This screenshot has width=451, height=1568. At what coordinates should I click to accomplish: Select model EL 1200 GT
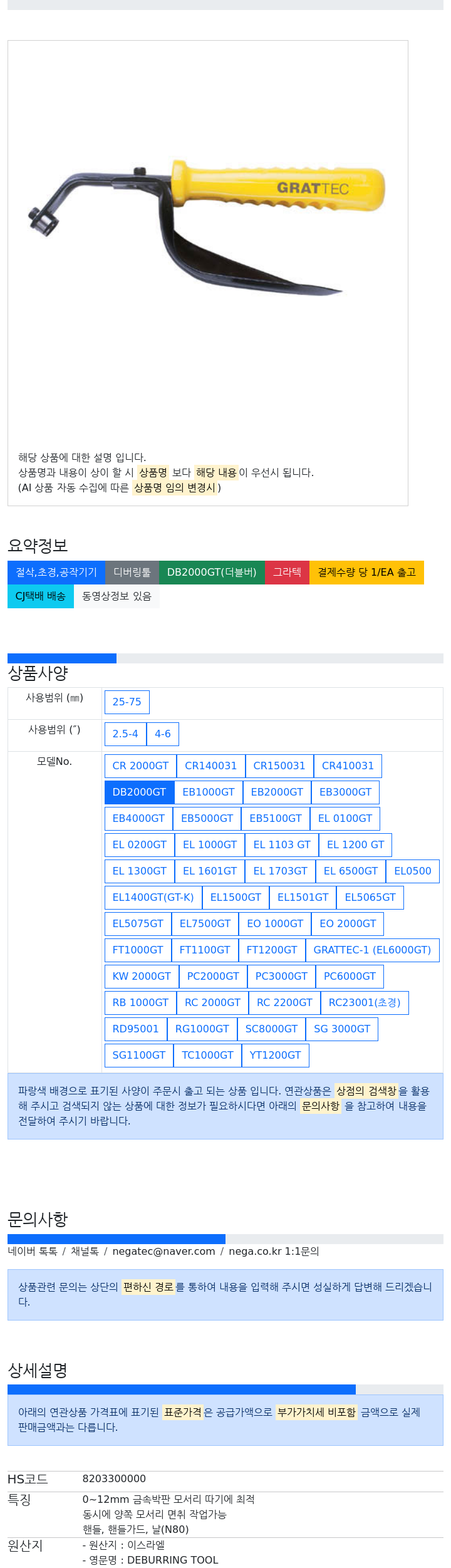[x=356, y=845]
